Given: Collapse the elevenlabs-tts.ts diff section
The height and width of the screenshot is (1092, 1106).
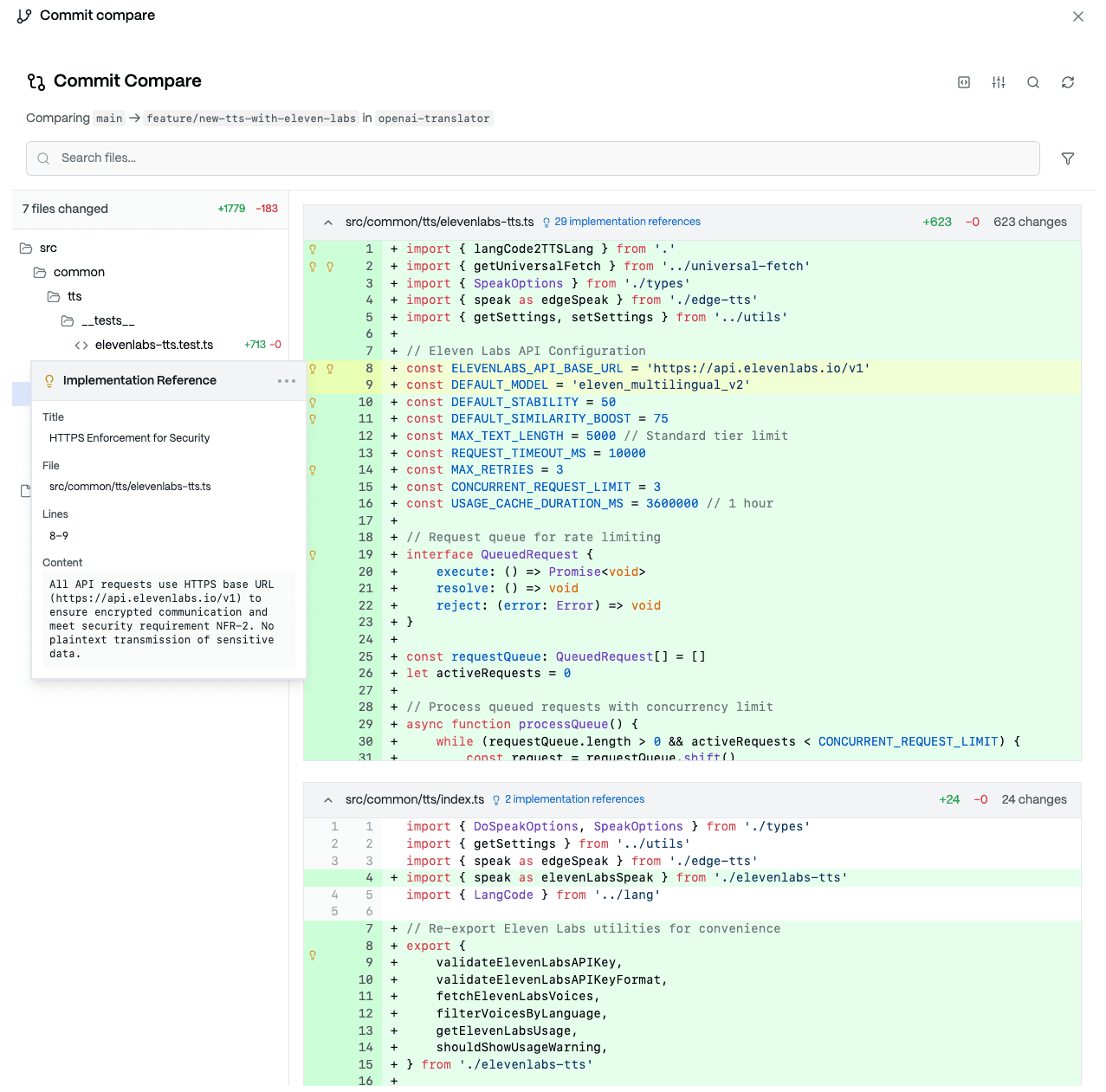Looking at the screenshot, I should [x=328, y=223].
